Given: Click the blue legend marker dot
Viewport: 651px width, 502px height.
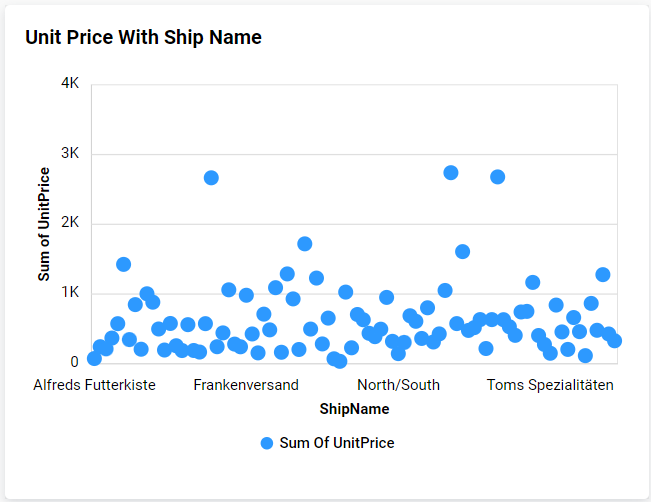Looking at the screenshot, I should click(266, 443).
